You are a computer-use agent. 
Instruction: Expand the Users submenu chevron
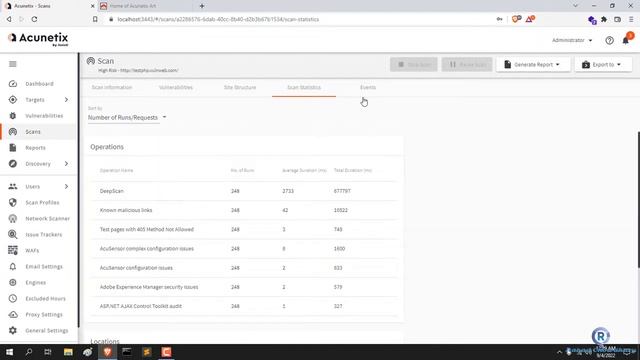tap(66, 187)
